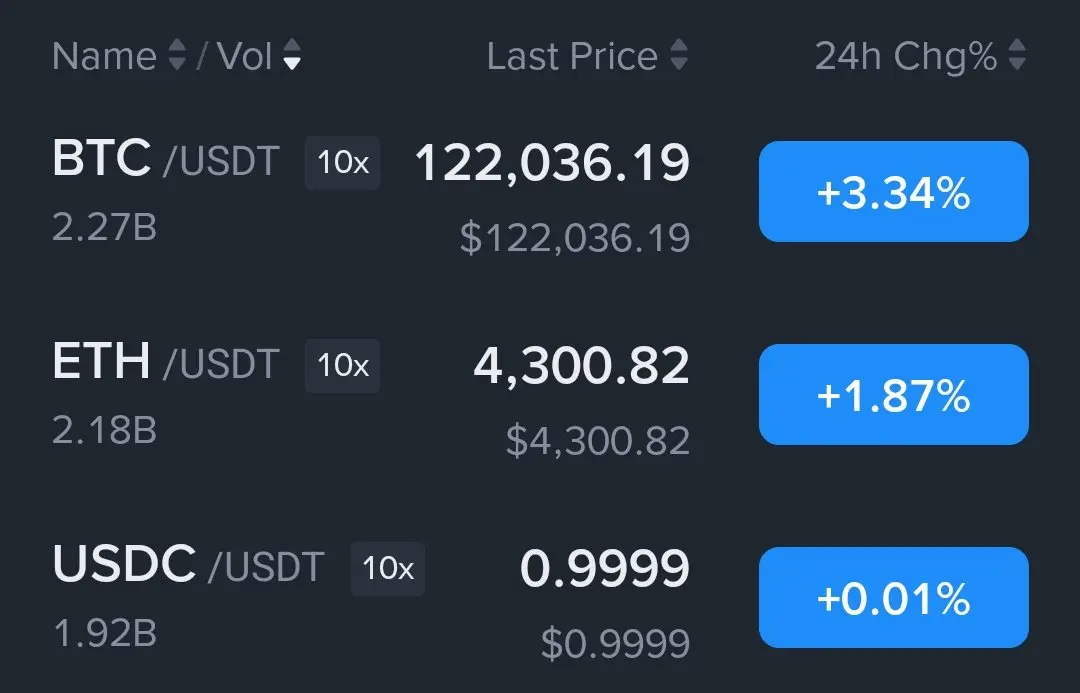Sort list by Name arrows icon
Viewport: 1080px width, 693px height.
point(178,54)
